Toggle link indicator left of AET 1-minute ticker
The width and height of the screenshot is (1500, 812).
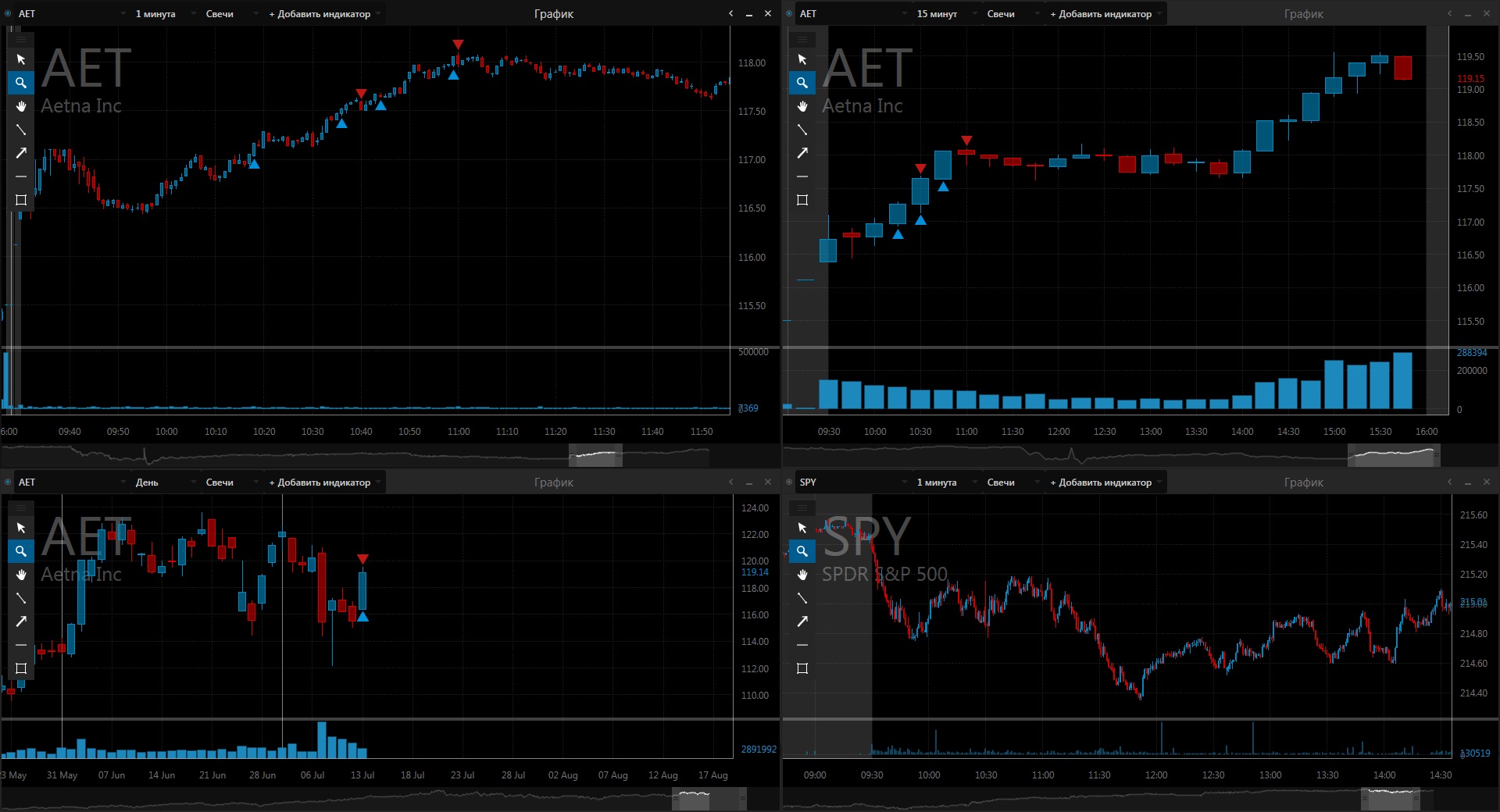[8, 14]
